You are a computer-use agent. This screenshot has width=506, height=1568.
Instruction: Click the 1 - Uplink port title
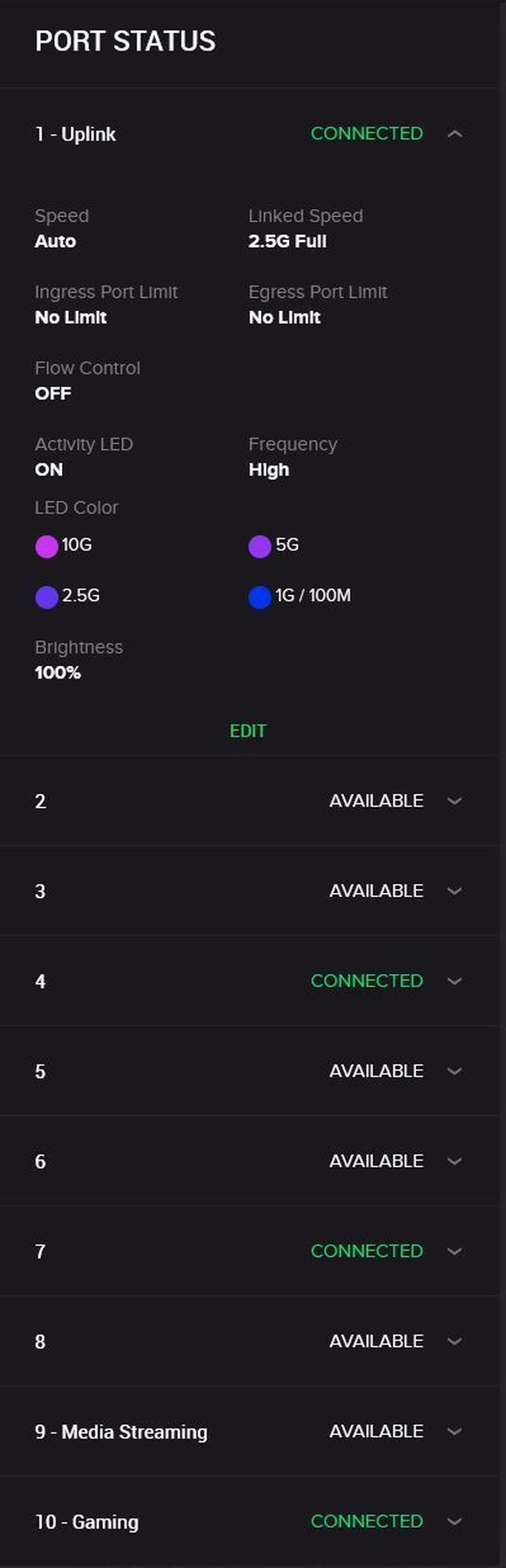[75, 134]
